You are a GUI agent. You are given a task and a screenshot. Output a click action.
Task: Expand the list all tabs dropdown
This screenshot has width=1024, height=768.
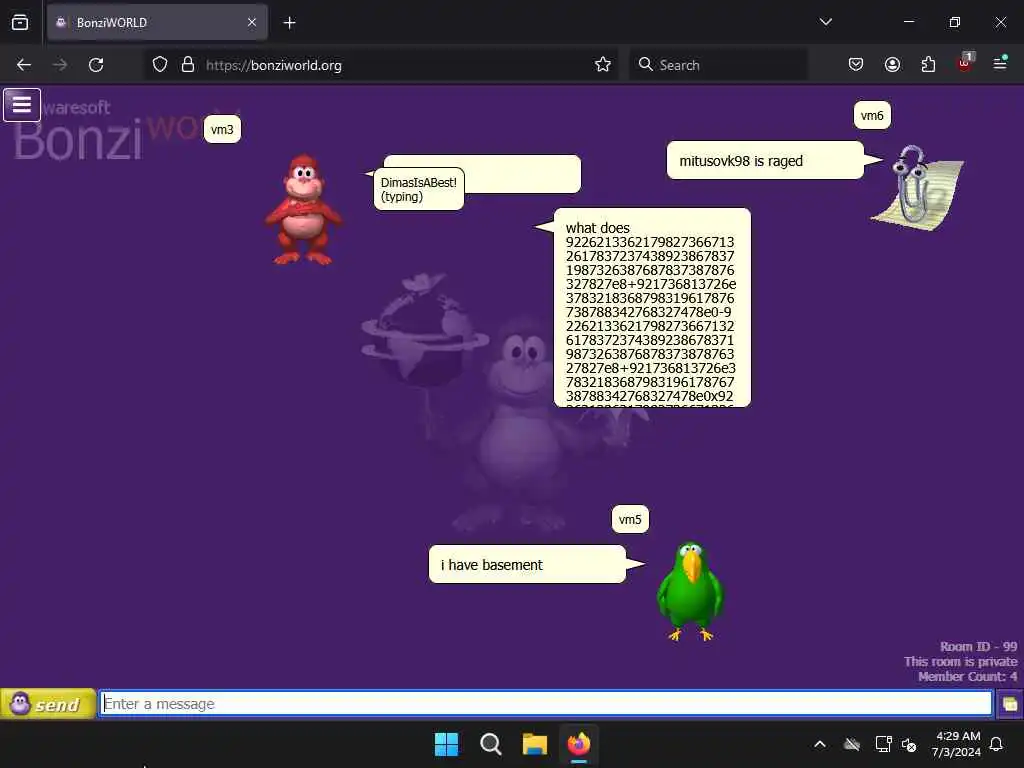tap(825, 22)
